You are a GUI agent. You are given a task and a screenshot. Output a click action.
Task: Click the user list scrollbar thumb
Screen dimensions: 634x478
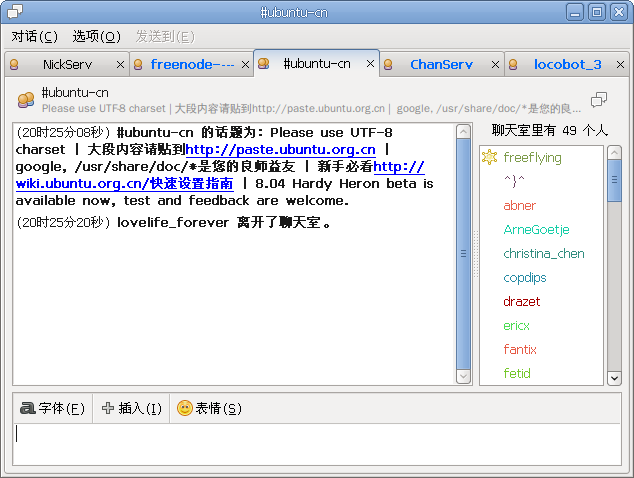tap(615, 181)
